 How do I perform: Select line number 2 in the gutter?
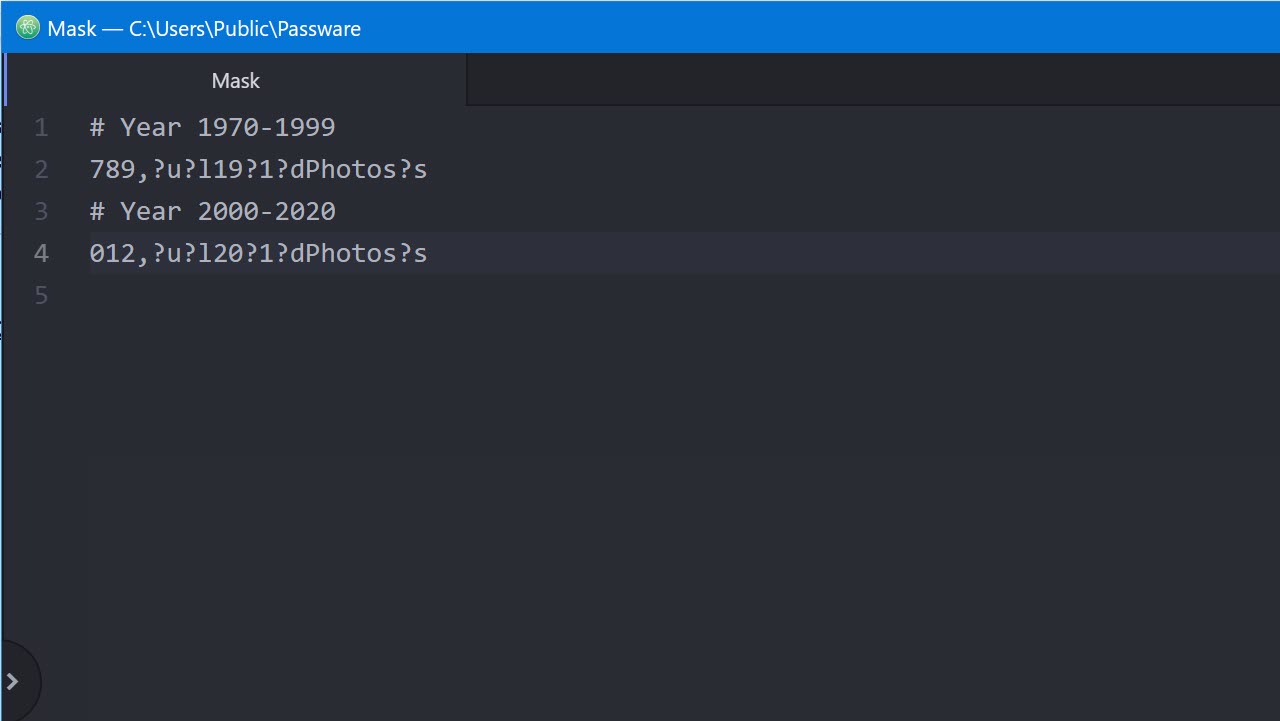click(41, 169)
